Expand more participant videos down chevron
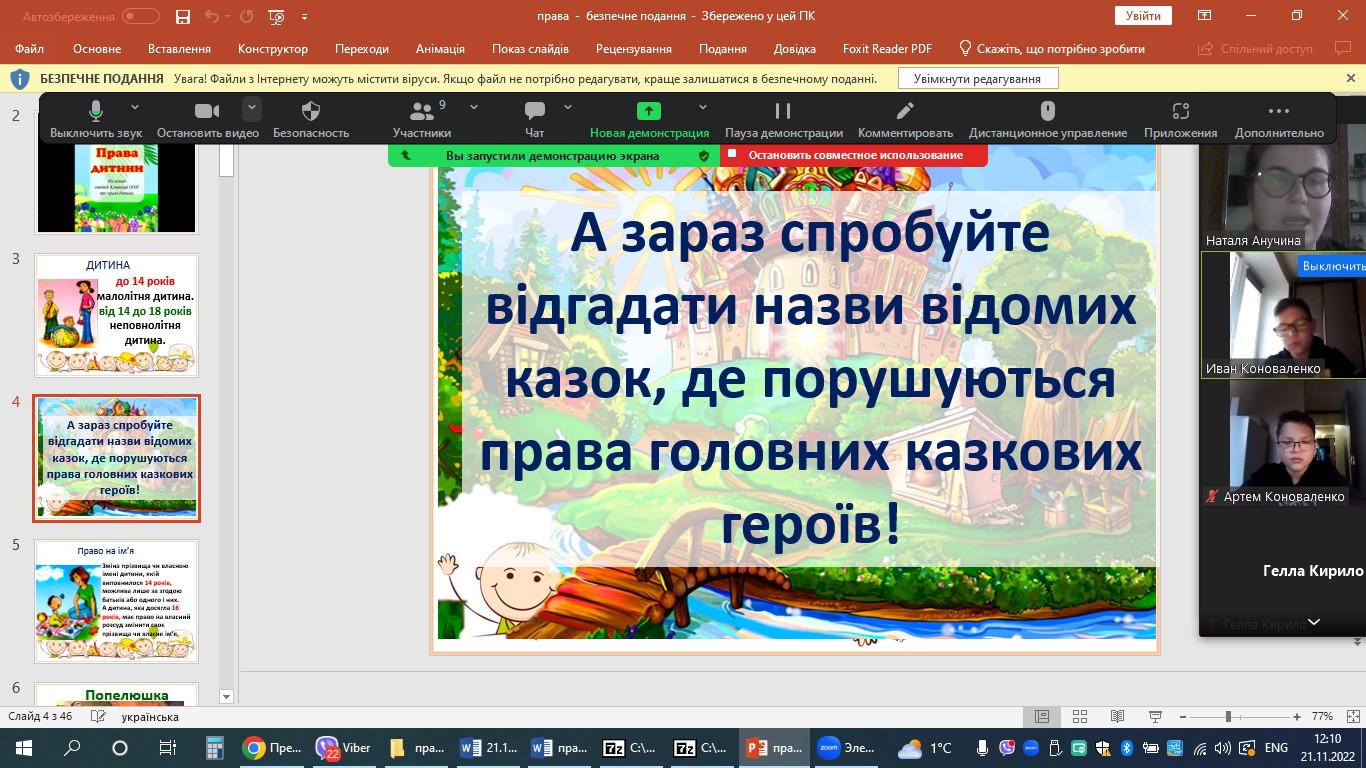This screenshot has width=1366, height=768. tap(1314, 622)
